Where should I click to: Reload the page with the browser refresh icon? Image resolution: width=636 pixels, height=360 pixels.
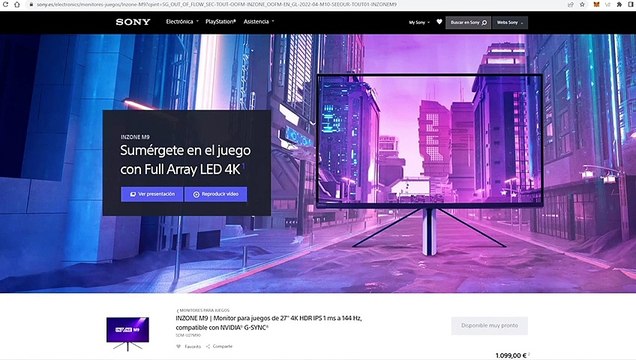[6, 4]
